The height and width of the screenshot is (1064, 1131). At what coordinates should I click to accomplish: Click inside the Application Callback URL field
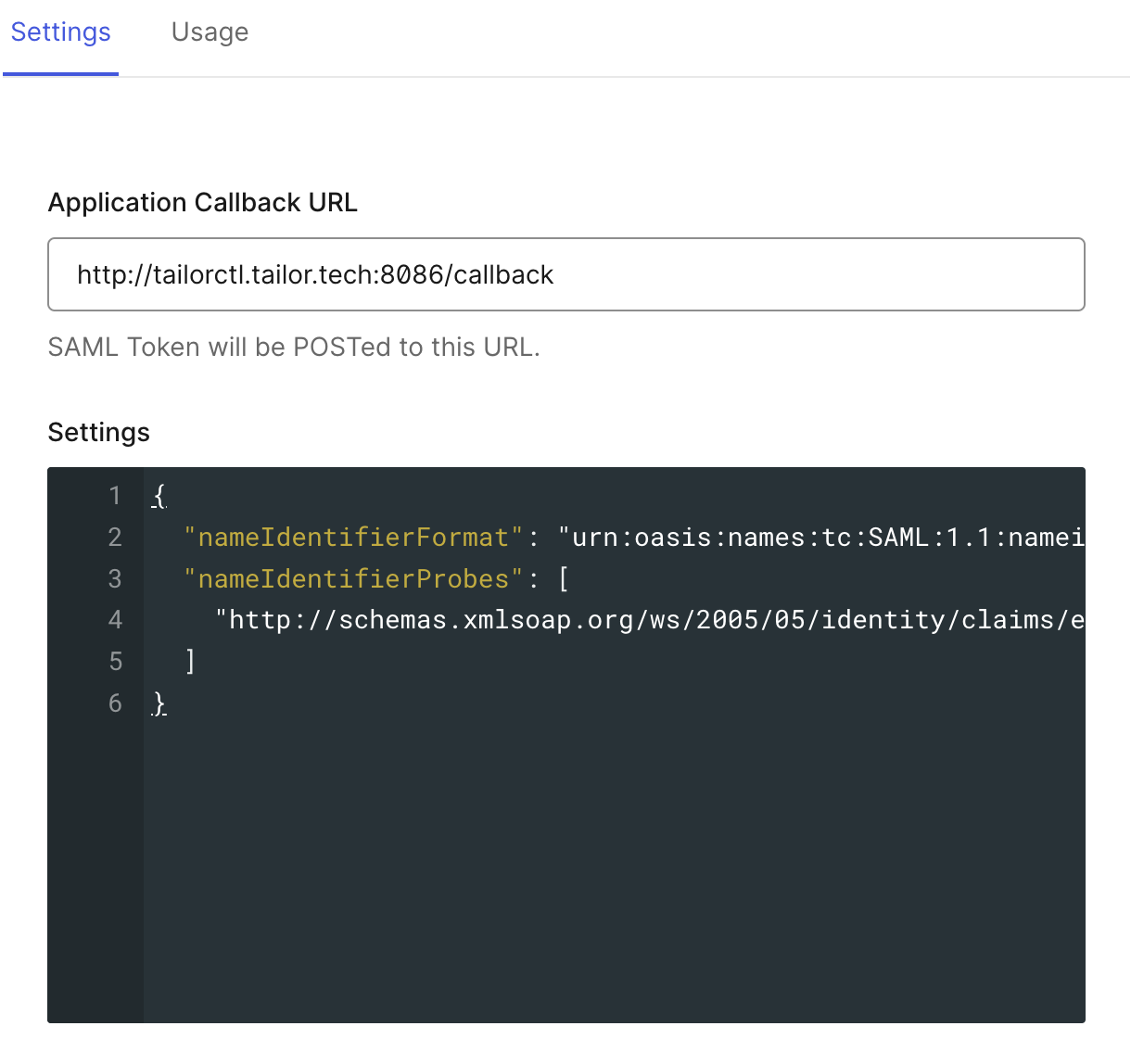pos(565,274)
